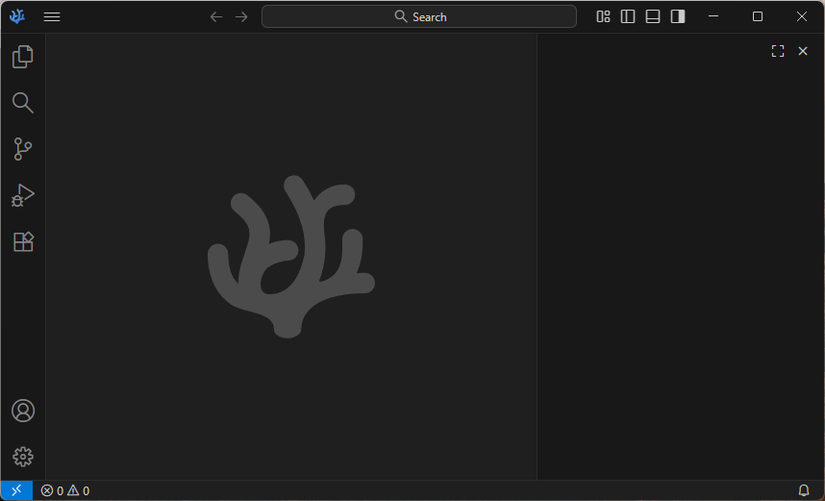Open the Search view in activity bar
This screenshot has height=501, width=825.
point(23,103)
